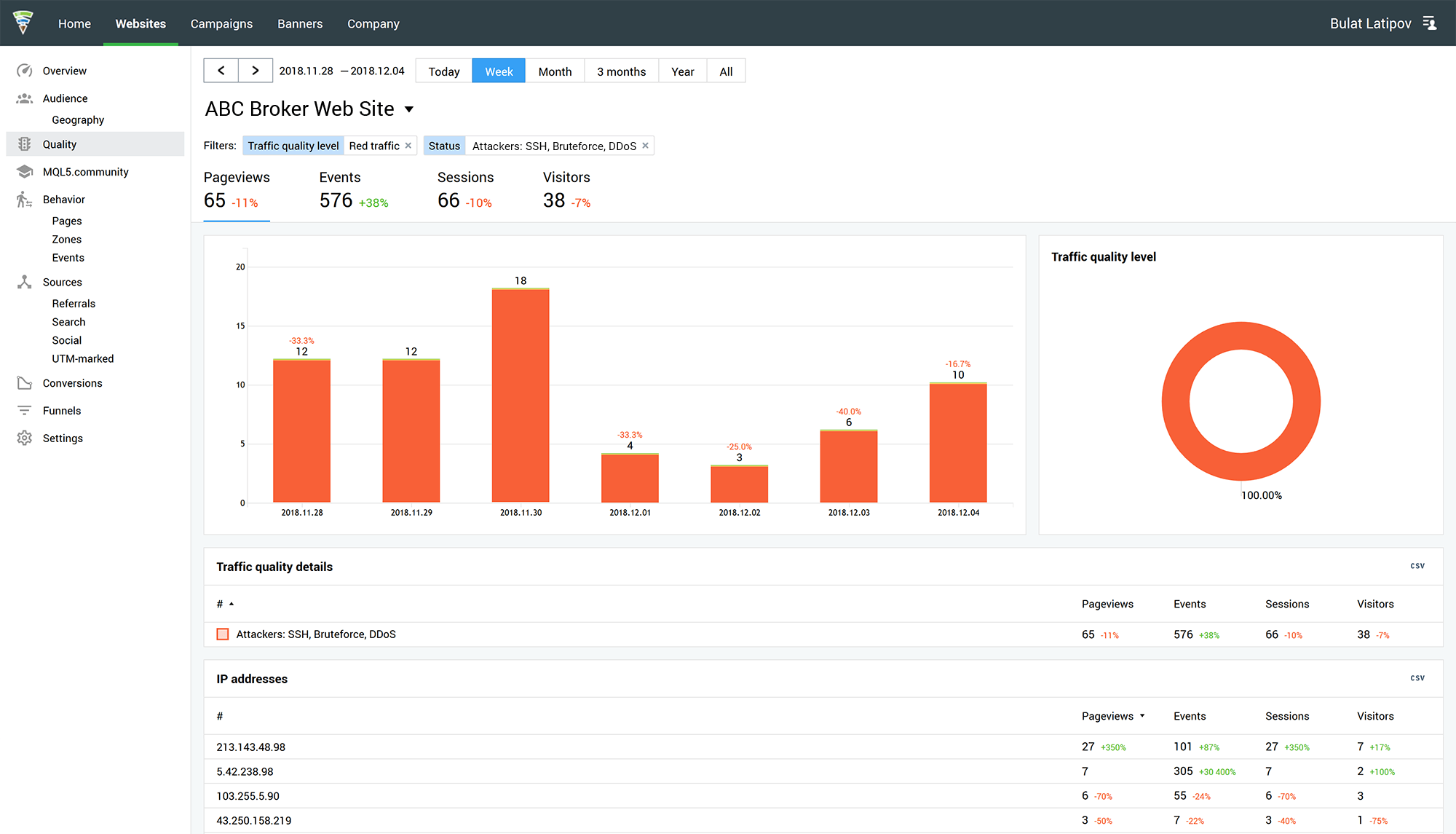Image resolution: width=1456 pixels, height=834 pixels.
Task: Click the Conversions icon in sidebar
Action: click(24, 383)
